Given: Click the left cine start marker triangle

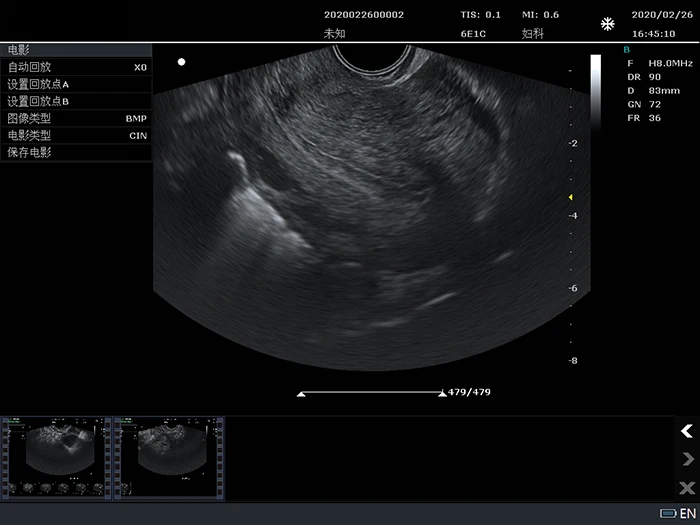Looking at the screenshot, I should [301, 394].
